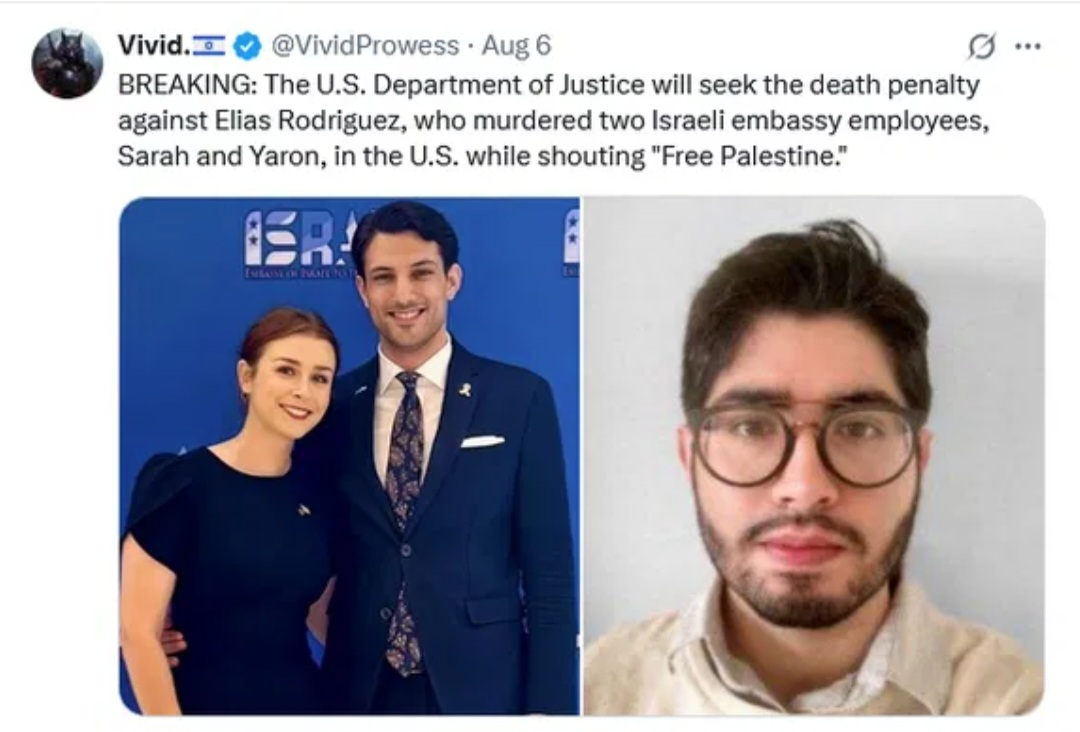The height and width of the screenshot is (732, 1080).
Task: Open the @VividProwess handle link
Action: point(365,45)
